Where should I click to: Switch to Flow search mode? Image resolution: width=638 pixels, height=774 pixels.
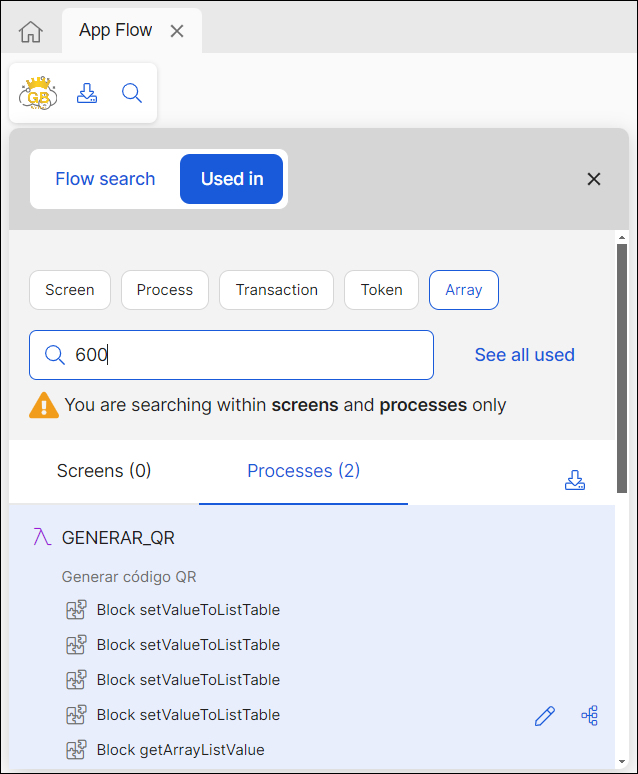[105, 179]
